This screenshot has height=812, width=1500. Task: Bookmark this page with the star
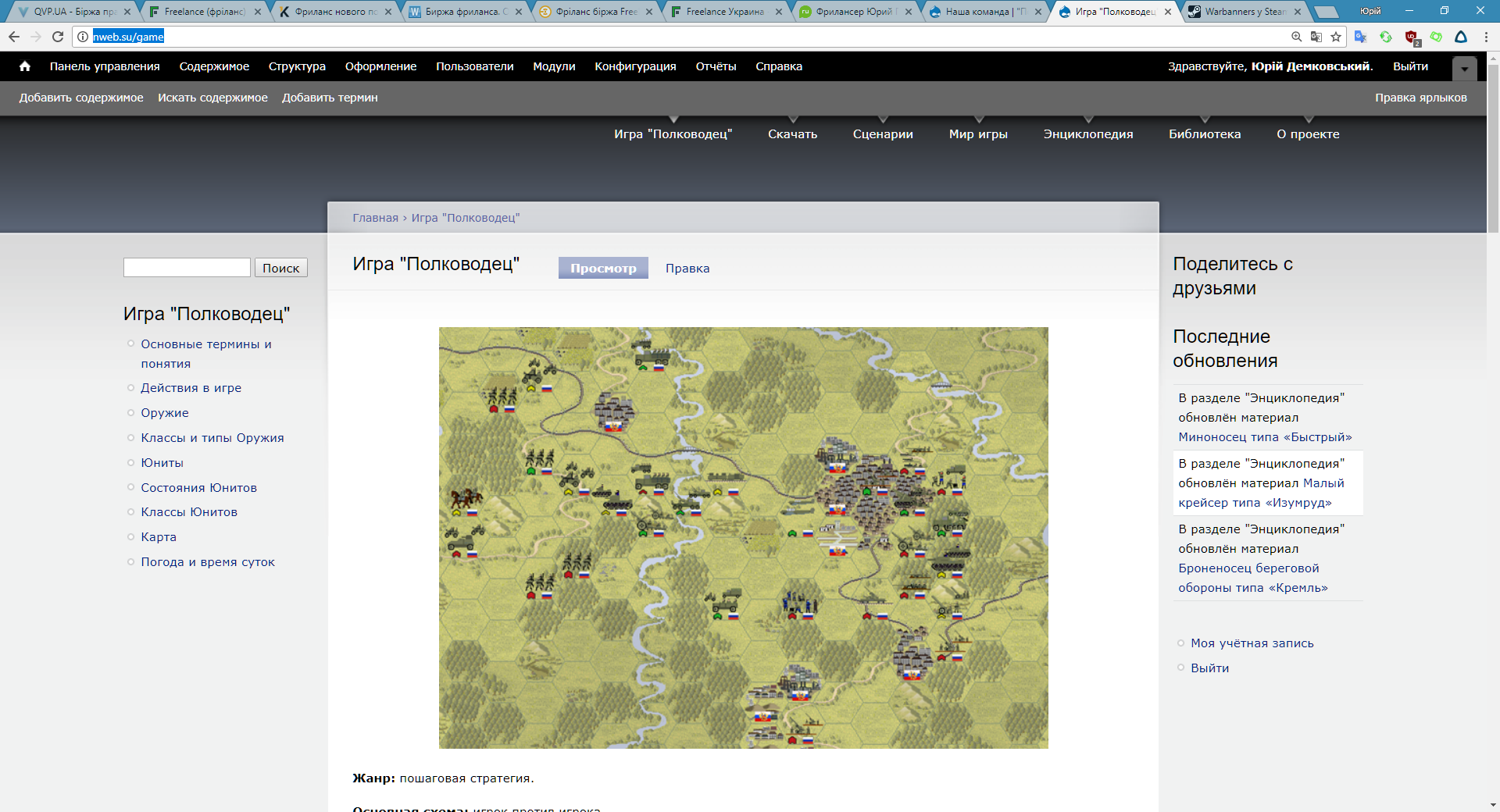tap(1336, 37)
